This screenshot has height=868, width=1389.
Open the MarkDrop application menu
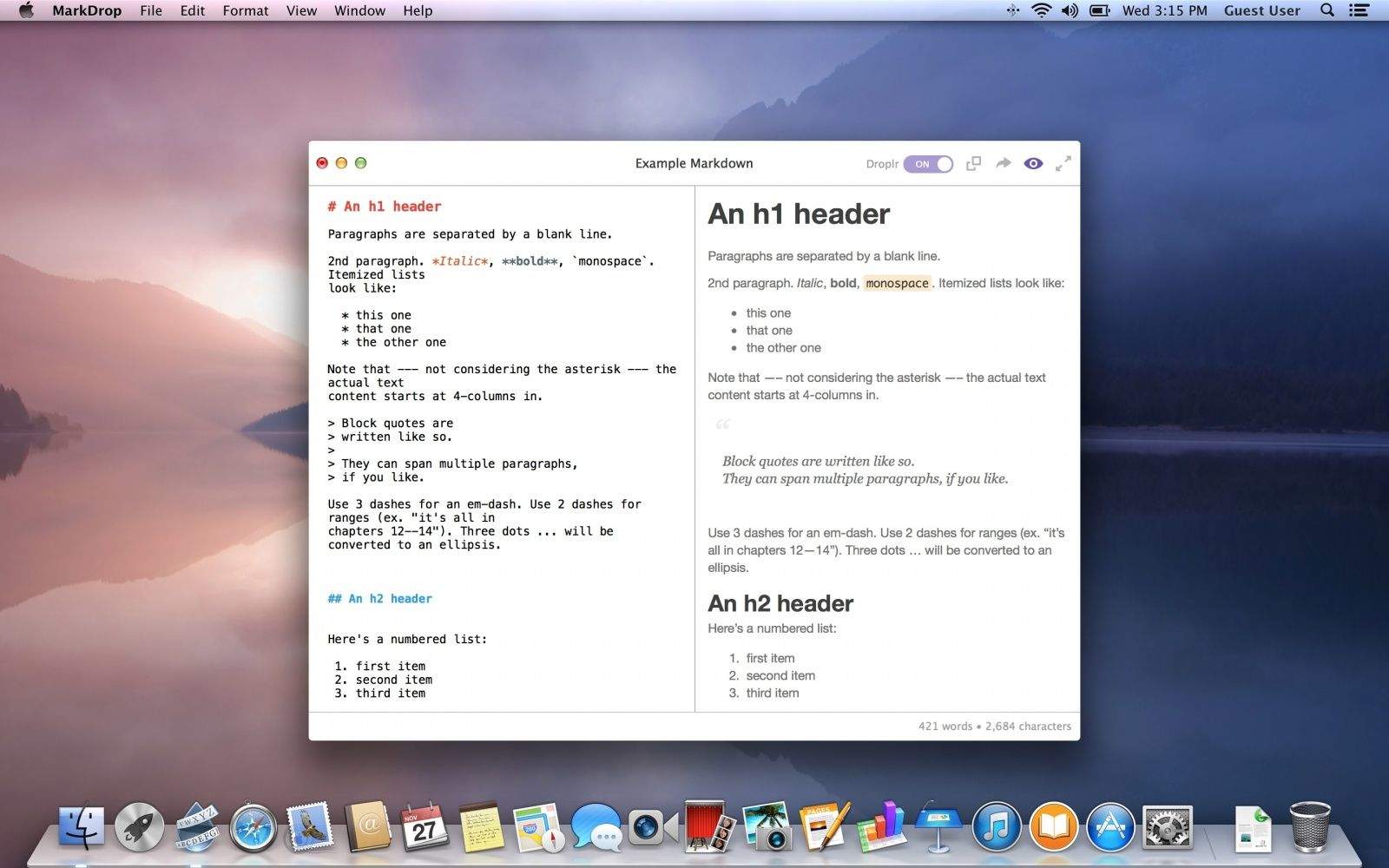click(x=87, y=10)
